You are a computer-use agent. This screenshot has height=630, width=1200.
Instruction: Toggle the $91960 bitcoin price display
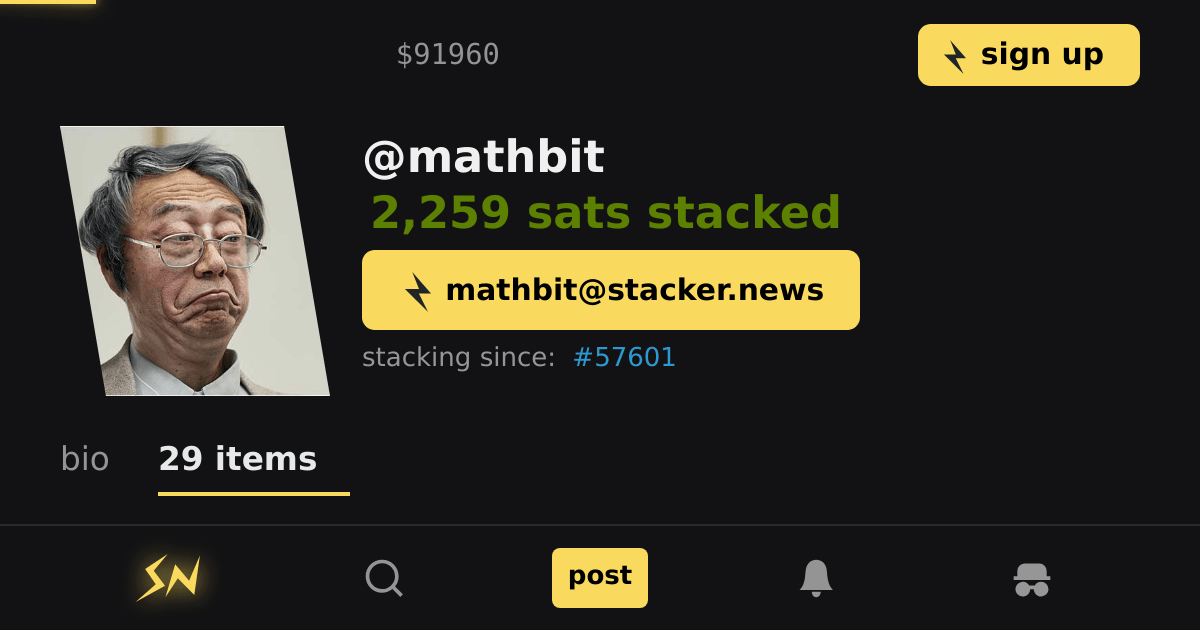[x=448, y=55]
